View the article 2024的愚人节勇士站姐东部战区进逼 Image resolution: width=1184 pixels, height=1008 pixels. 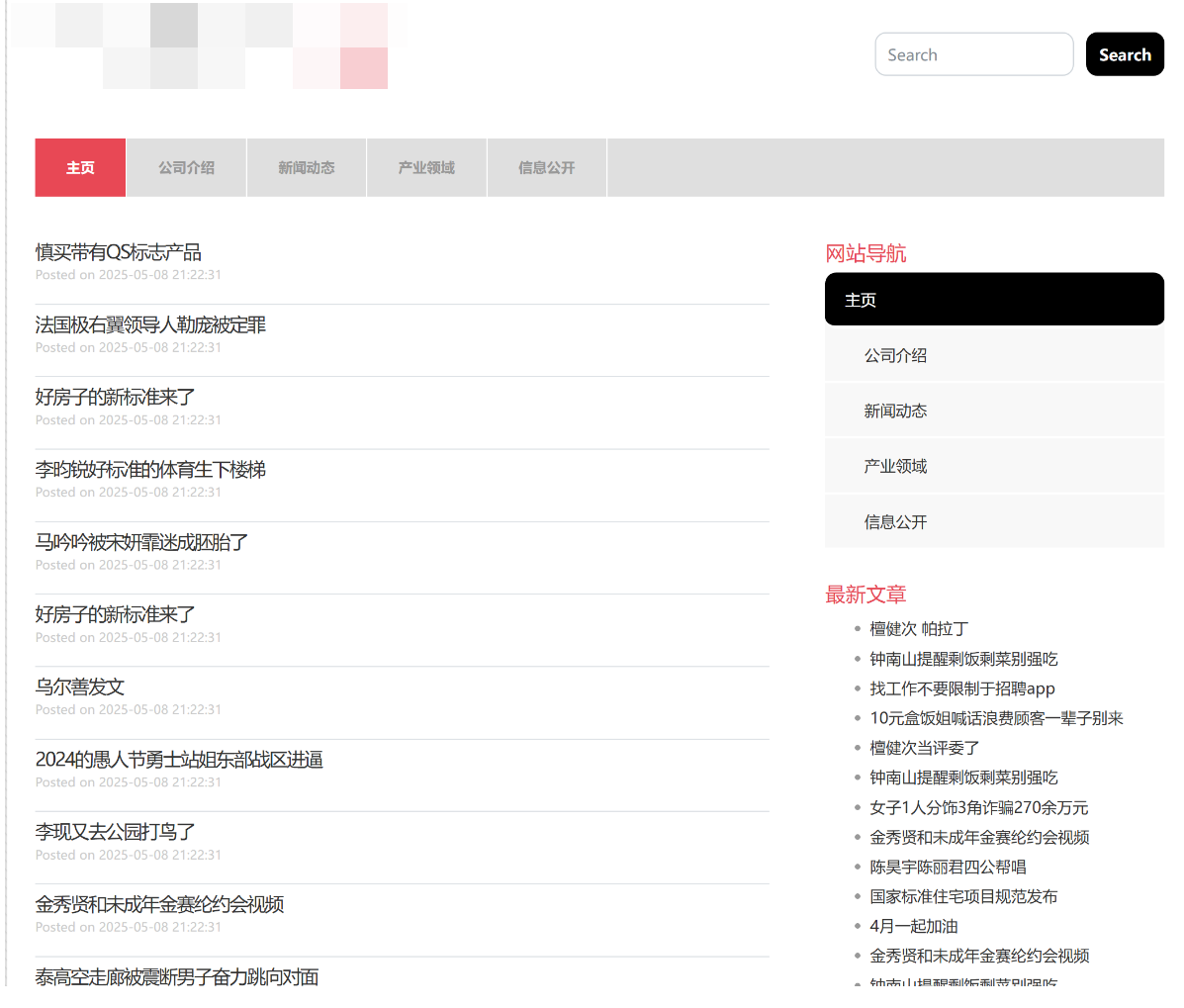pos(179,760)
